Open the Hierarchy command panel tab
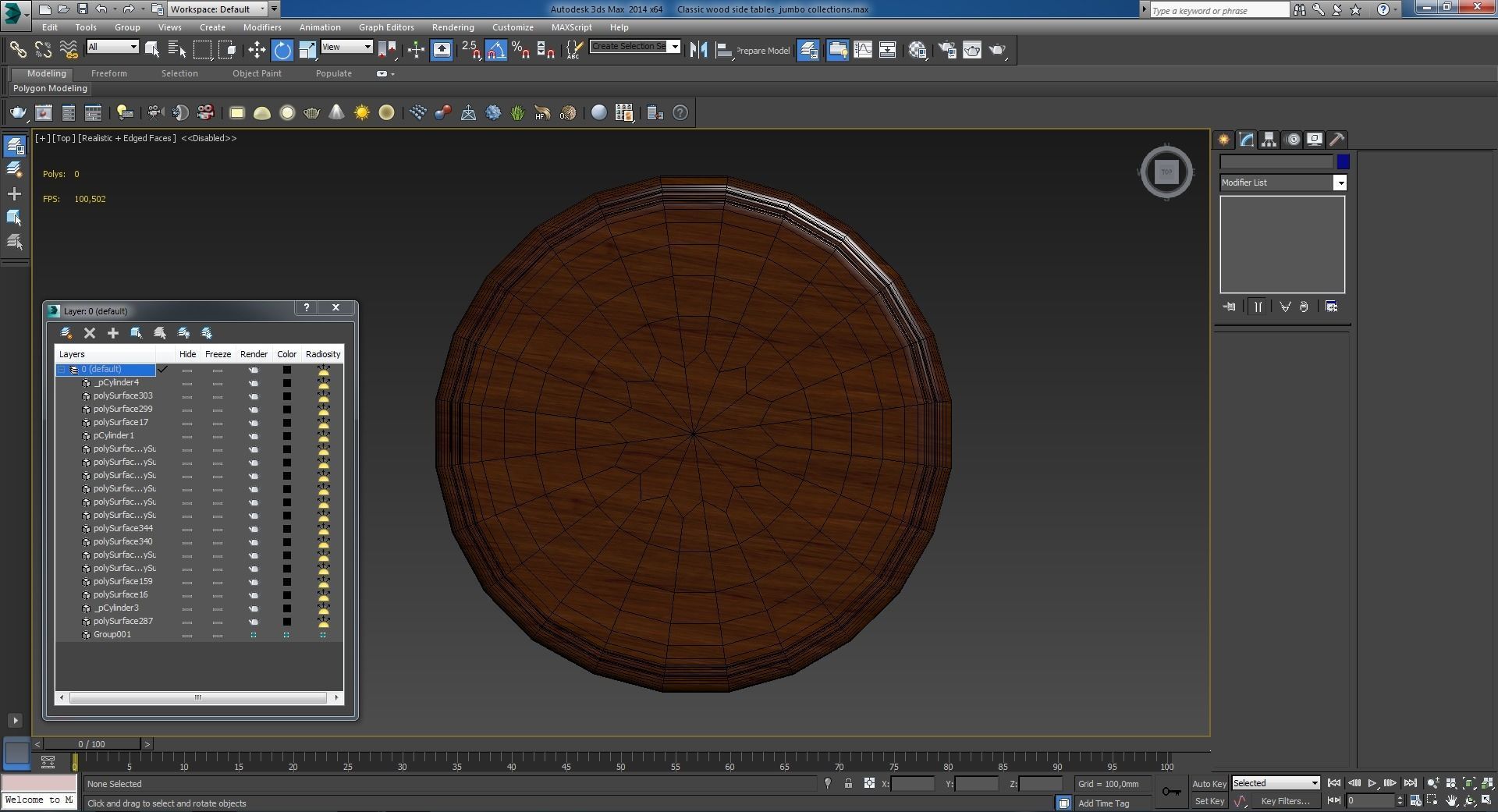The height and width of the screenshot is (812, 1498). click(x=1269, y=140)
